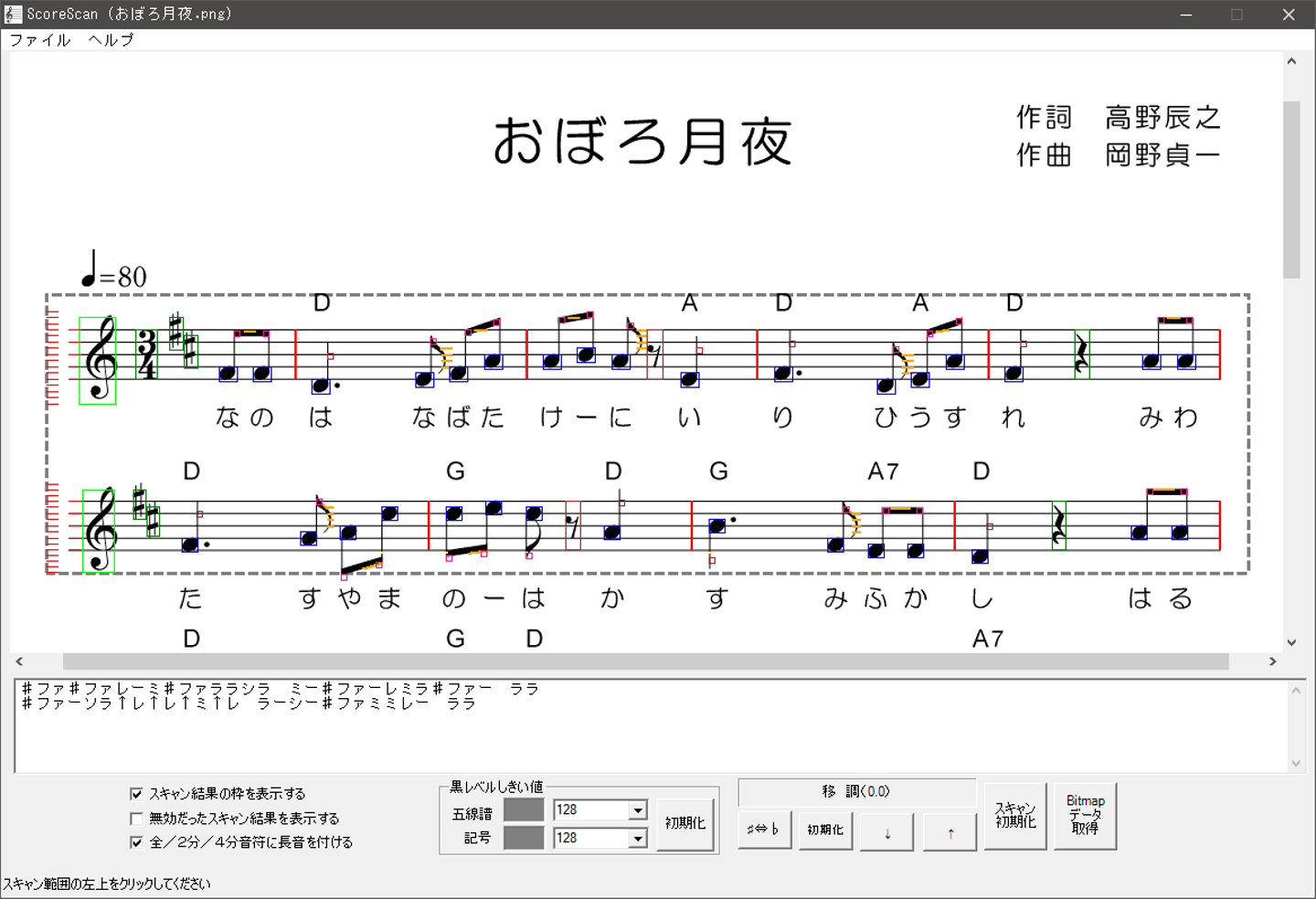Click the score view's scroll up arrow

pos(1291,61)
